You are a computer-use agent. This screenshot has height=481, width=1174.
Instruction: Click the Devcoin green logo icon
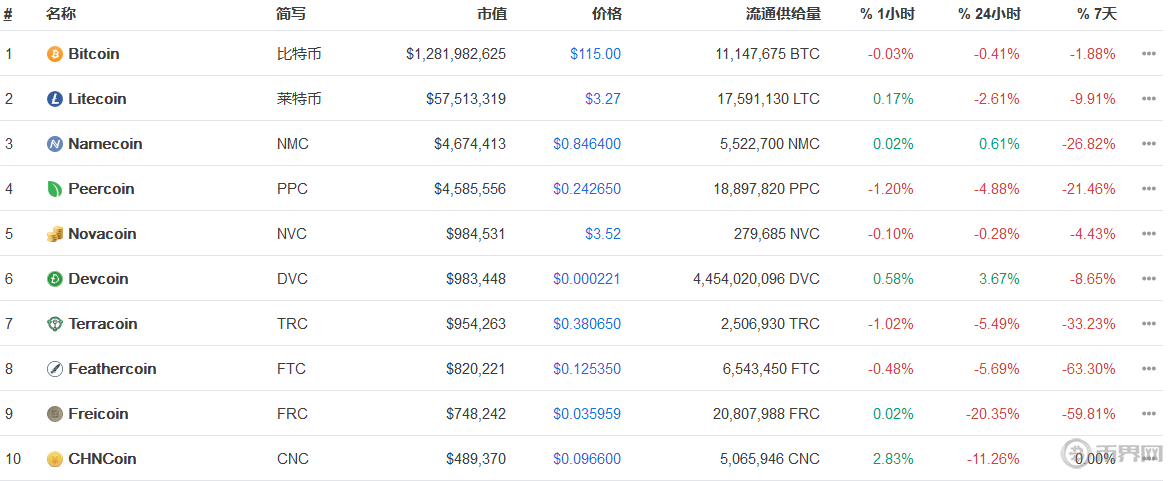tap(55, 279)
